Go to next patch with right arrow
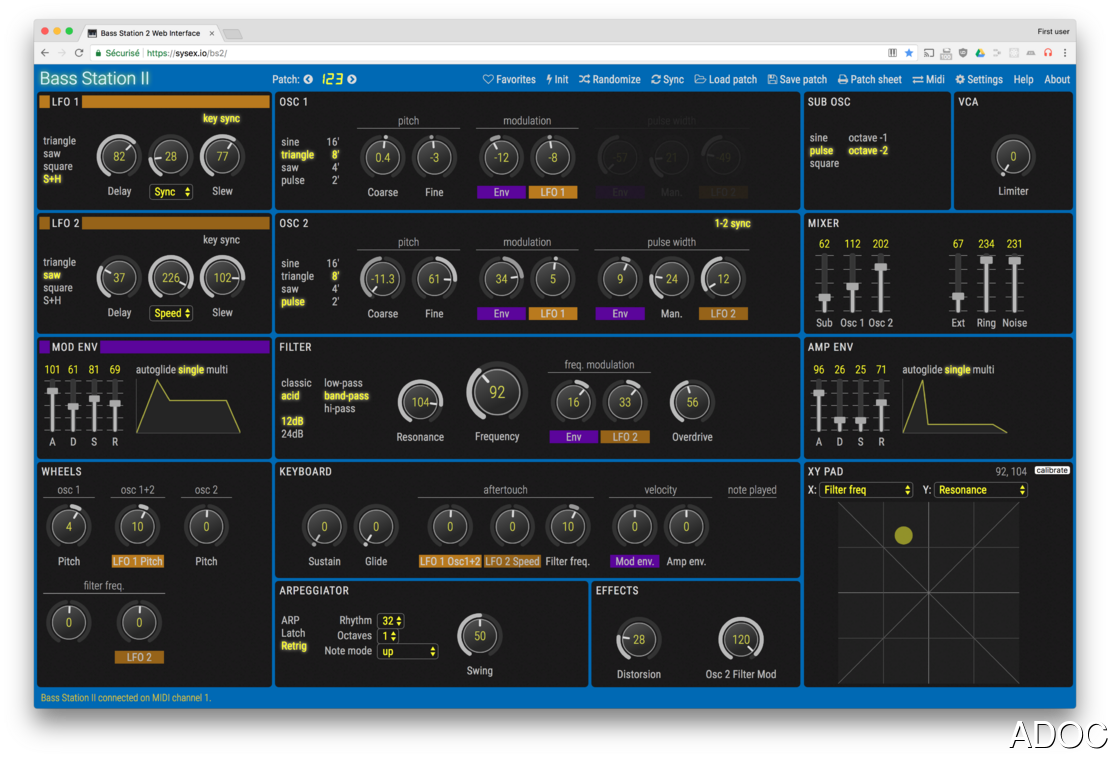This screenshot has height=757, width=1110. [x=352, y=79]
